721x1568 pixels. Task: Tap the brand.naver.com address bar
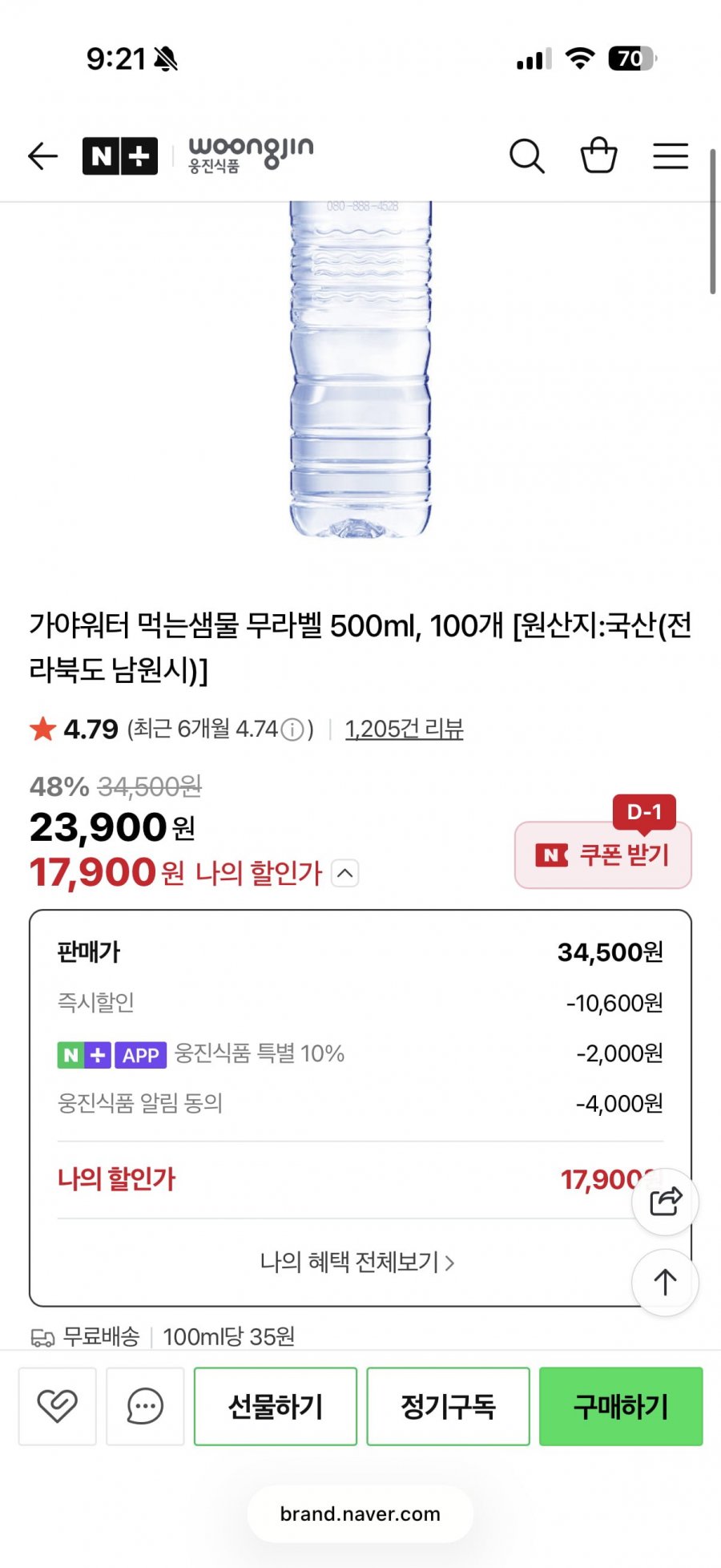tap(360, 1513)
